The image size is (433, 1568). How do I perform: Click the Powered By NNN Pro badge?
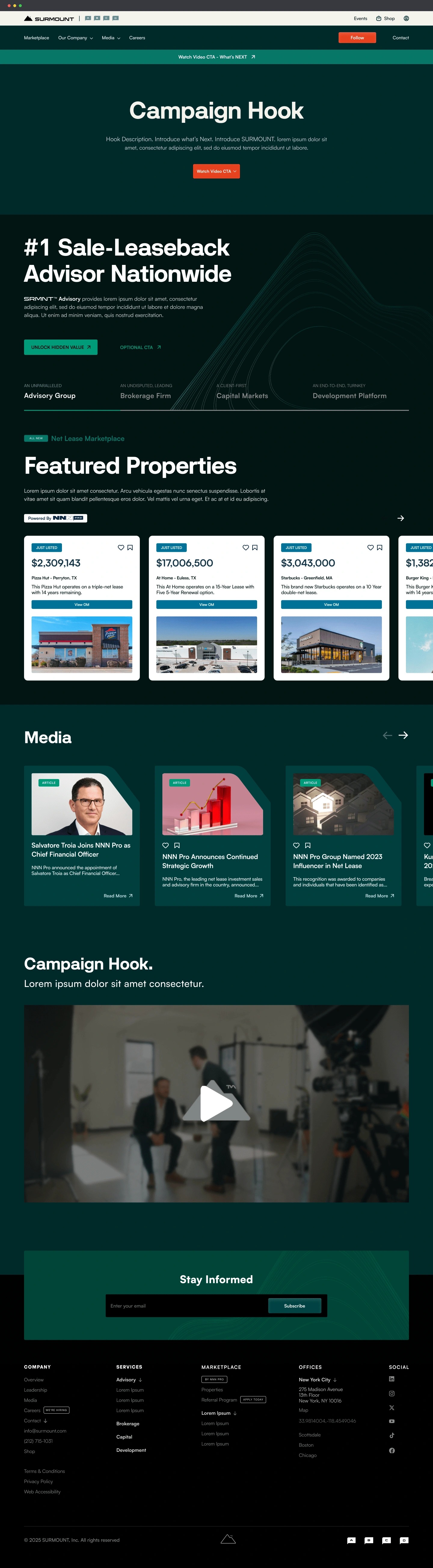[55, 518]
